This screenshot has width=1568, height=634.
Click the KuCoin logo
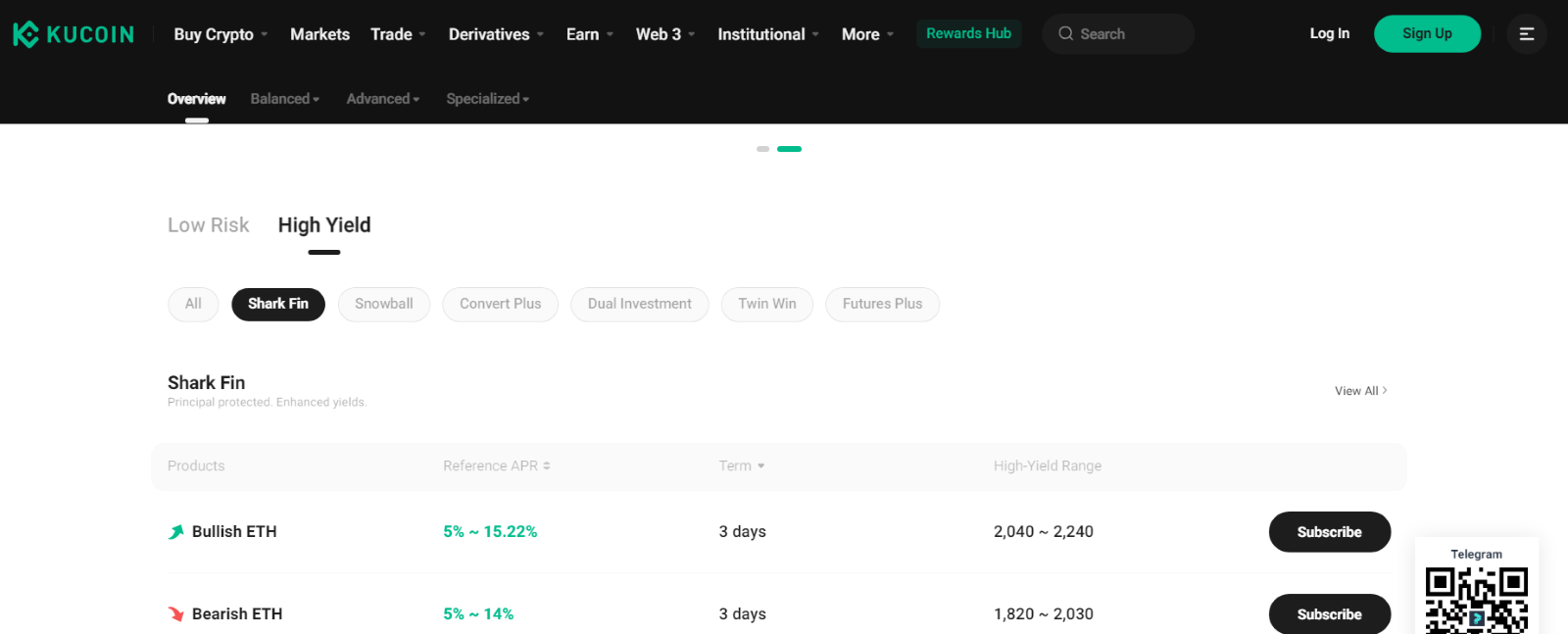point(73,34)
